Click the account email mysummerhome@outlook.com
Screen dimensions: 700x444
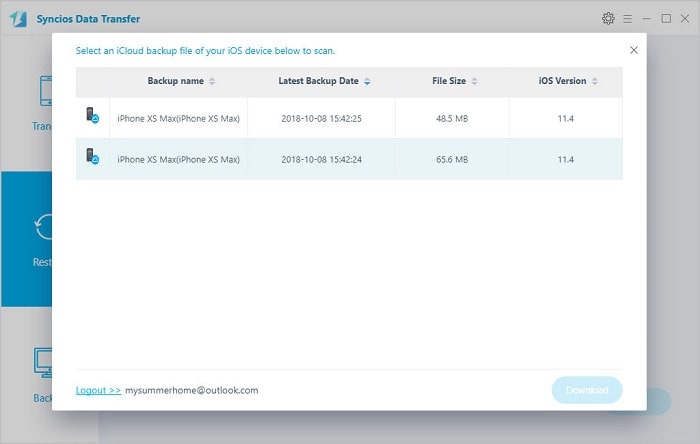pyautogui.click(x=192, y=390)
